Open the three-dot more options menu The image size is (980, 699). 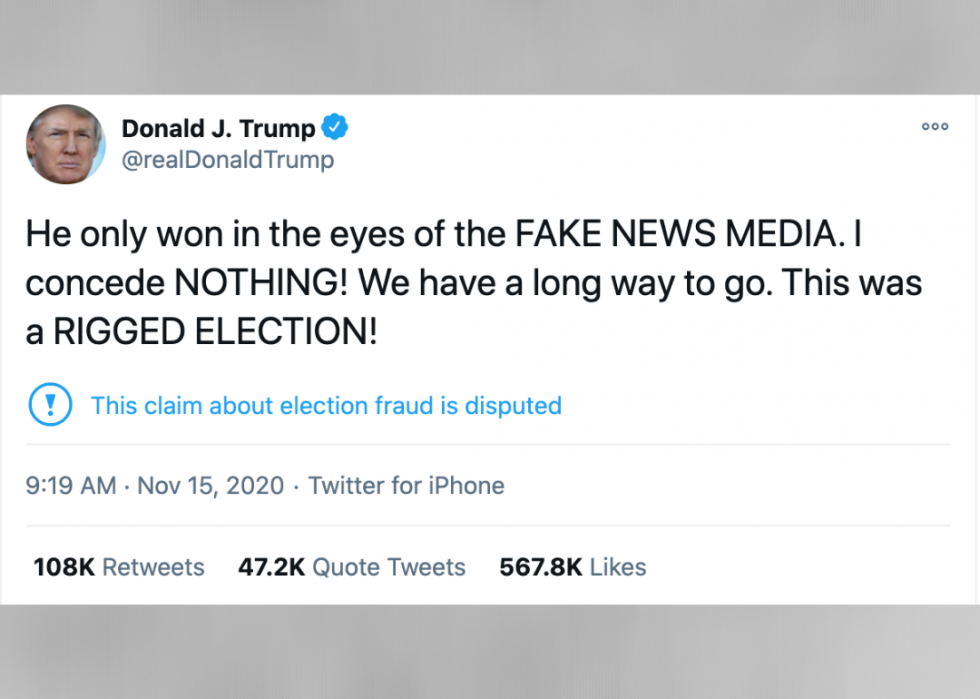pos(935,126)
